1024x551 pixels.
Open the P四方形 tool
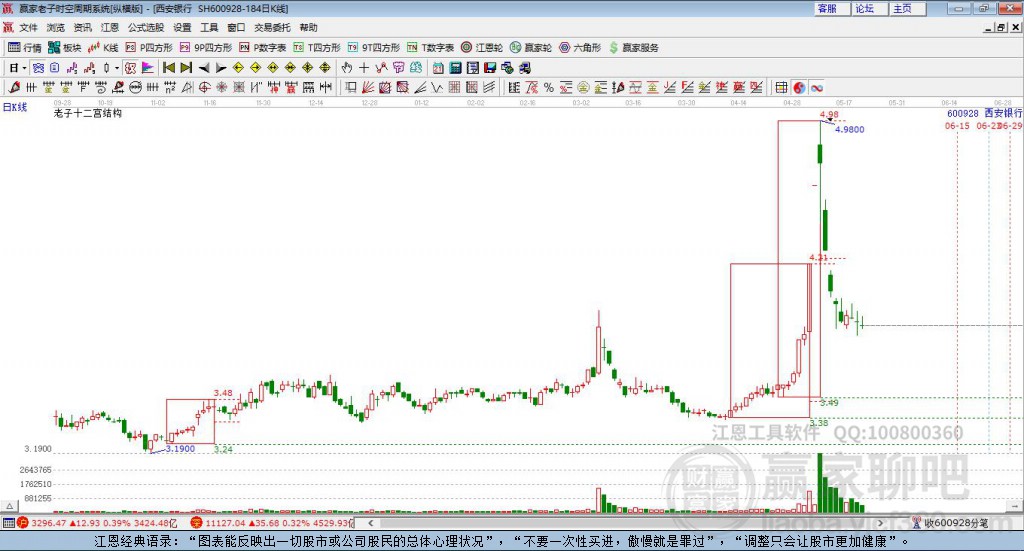point(149,48)
